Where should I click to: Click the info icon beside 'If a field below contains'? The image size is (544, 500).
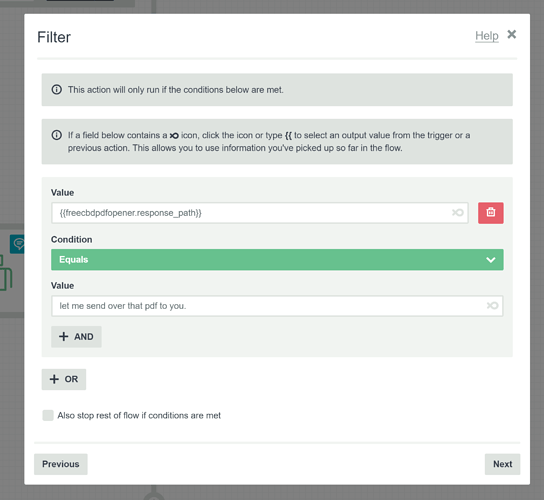tap(57, 135)
